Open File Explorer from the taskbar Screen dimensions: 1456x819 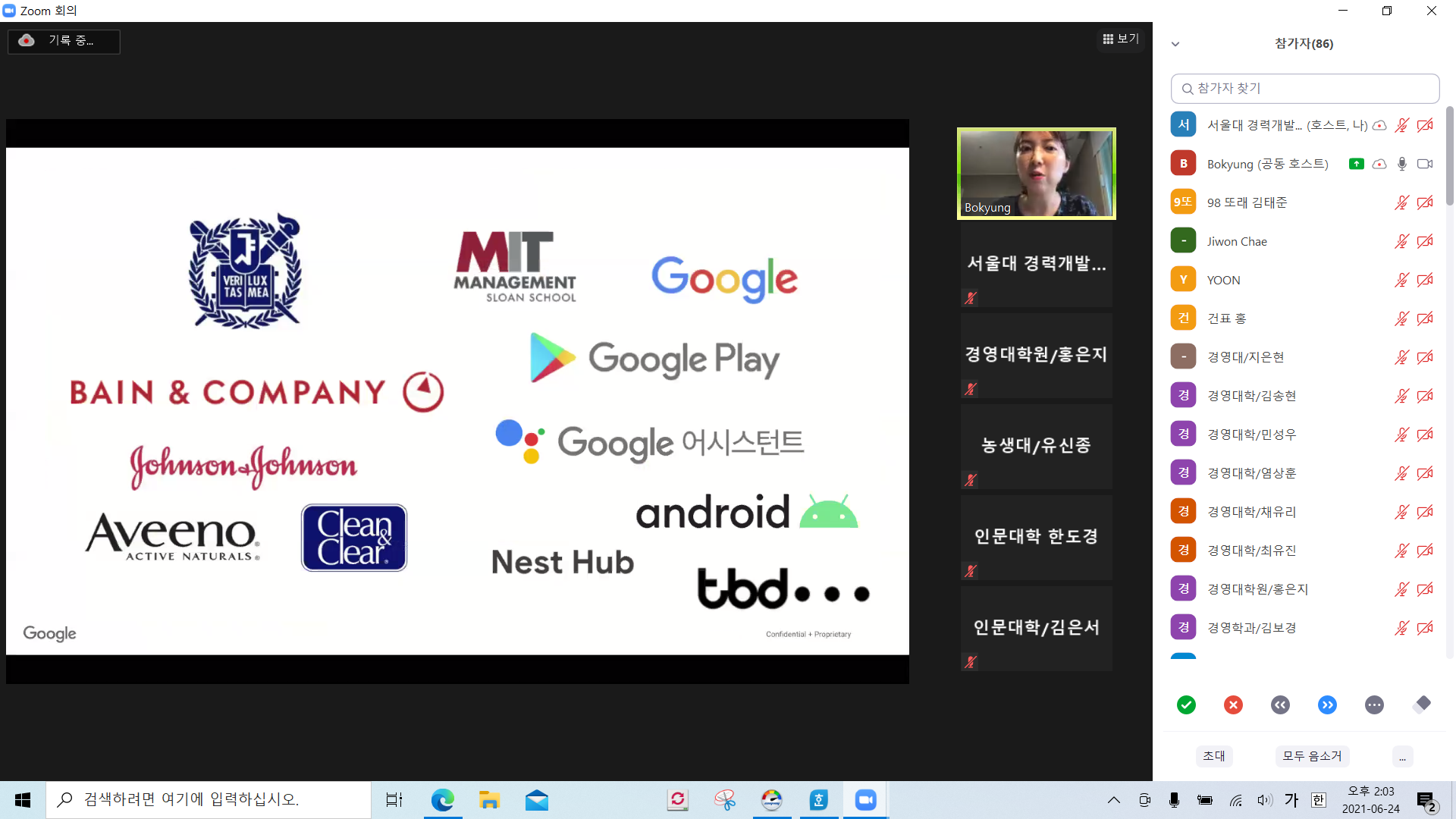(x=489, y=800)
